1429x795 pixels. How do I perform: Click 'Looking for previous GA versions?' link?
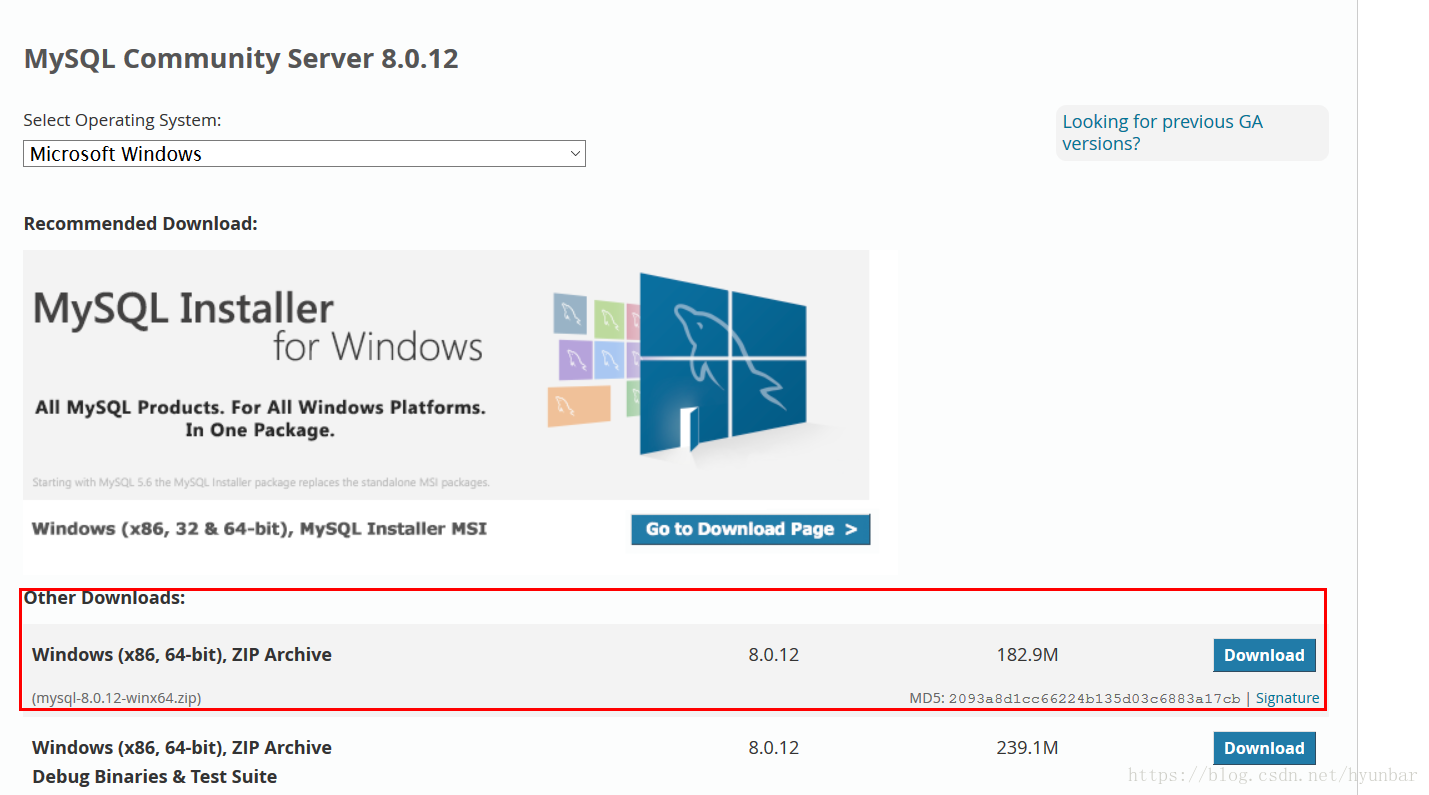coord(1162,132)
